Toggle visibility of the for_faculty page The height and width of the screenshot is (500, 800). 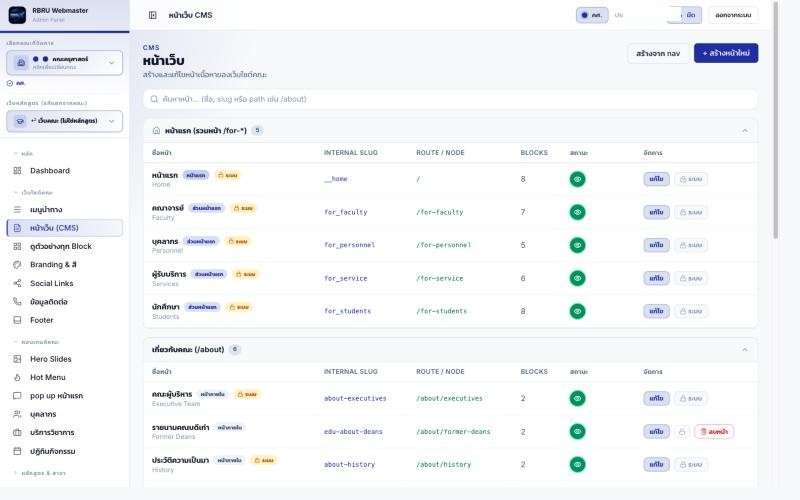[577, 212]
